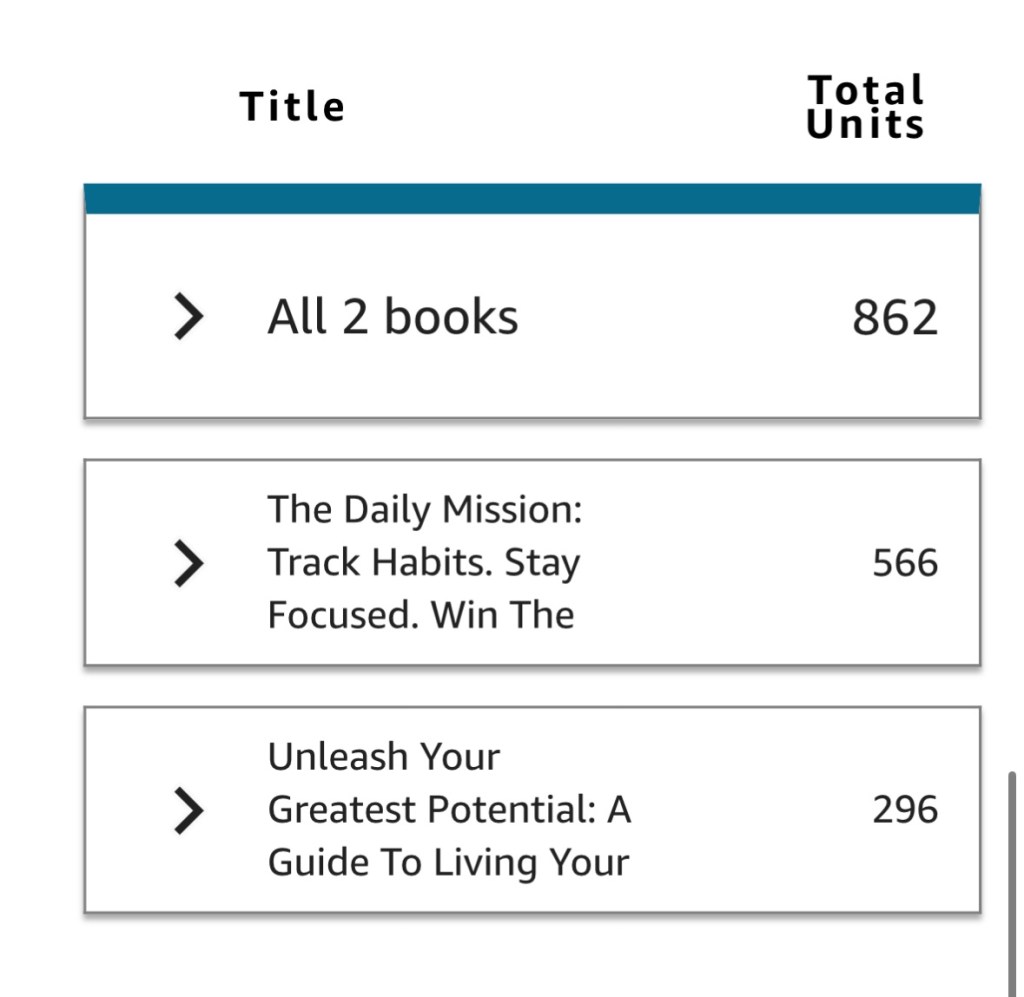Open the "Unleash Your" title line
1024x997 pixels.
[x=383, y=757]
